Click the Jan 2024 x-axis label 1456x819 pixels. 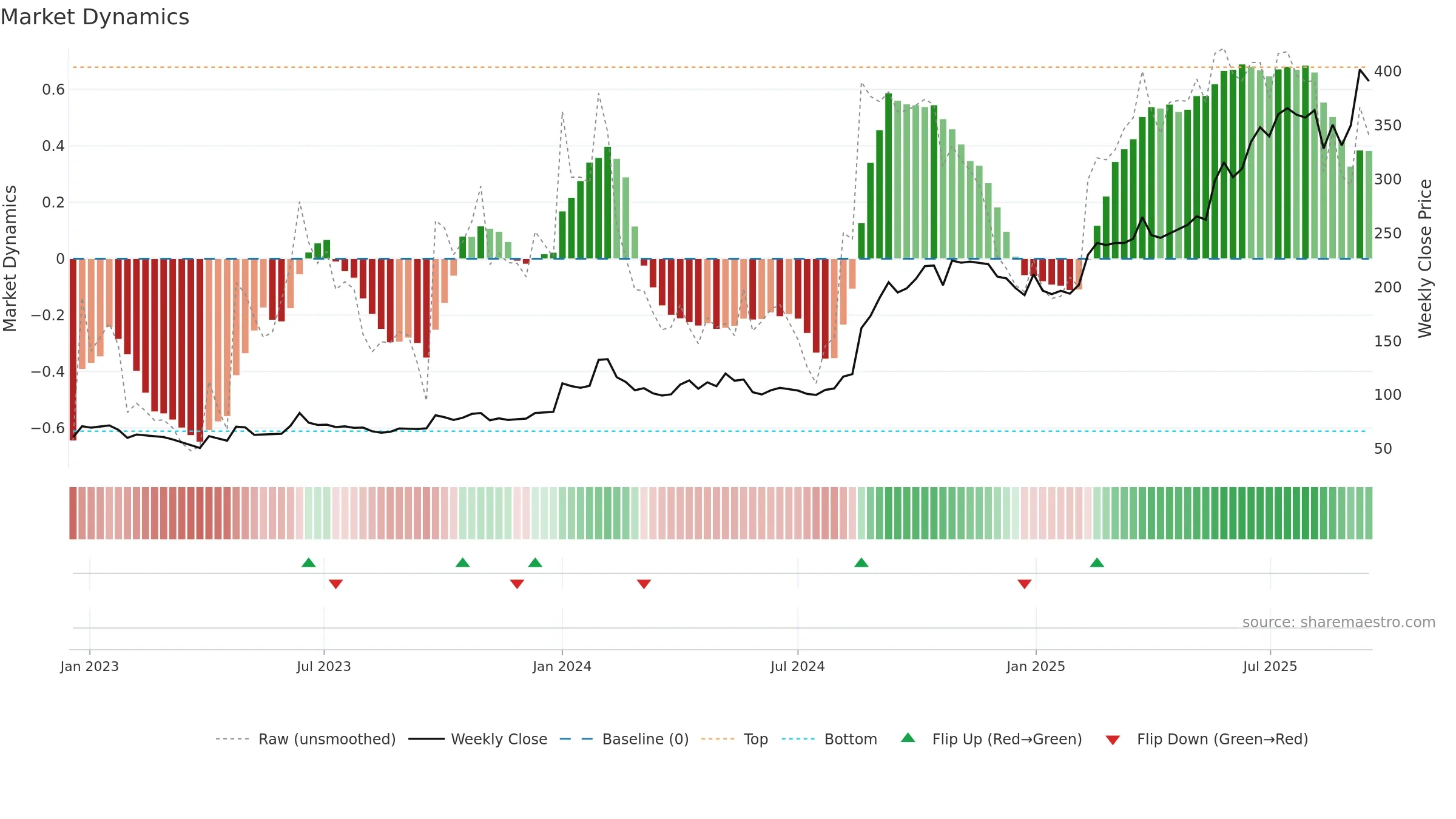tap(562, 666)
